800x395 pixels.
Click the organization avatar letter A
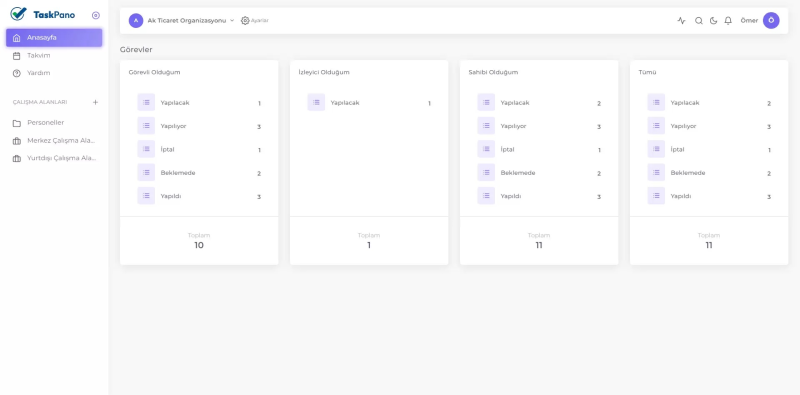coord(136,20)
